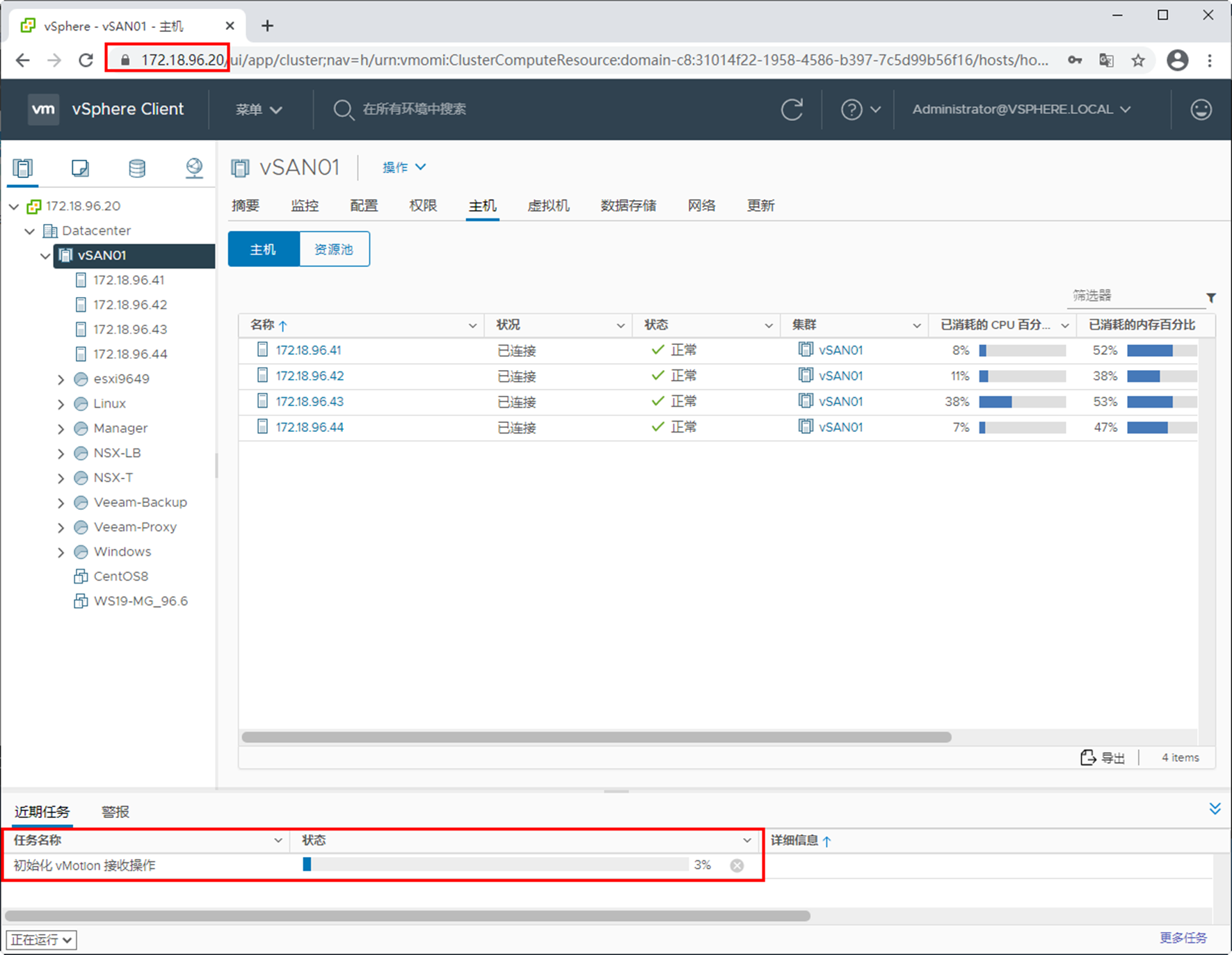This screenshot has height=955, width=1232.
Task: Expand the NSX-T resource pool
Action: pos(61,478)
